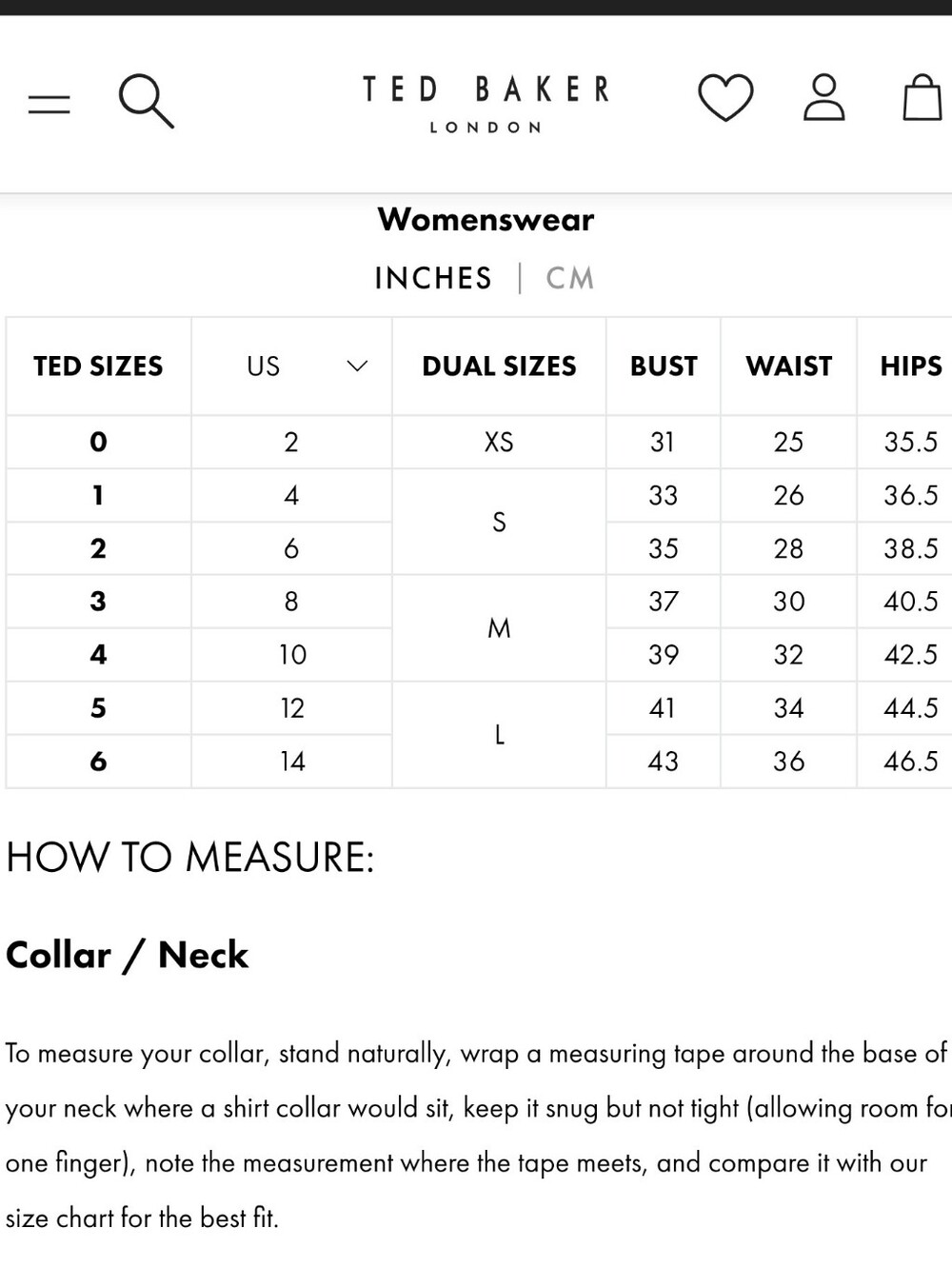The width and height of the screenshot is (952, 1267).
Task: Switch measurements to CM
Action: (569, 278)
